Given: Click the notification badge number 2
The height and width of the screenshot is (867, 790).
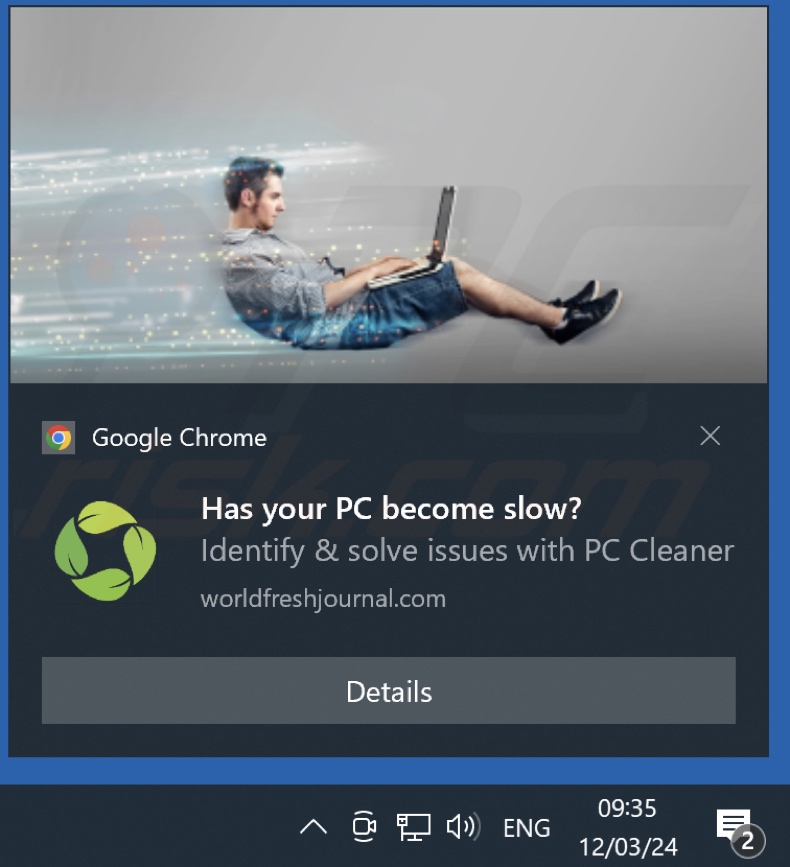Looking at the screenshot, I should click(748, 841).
